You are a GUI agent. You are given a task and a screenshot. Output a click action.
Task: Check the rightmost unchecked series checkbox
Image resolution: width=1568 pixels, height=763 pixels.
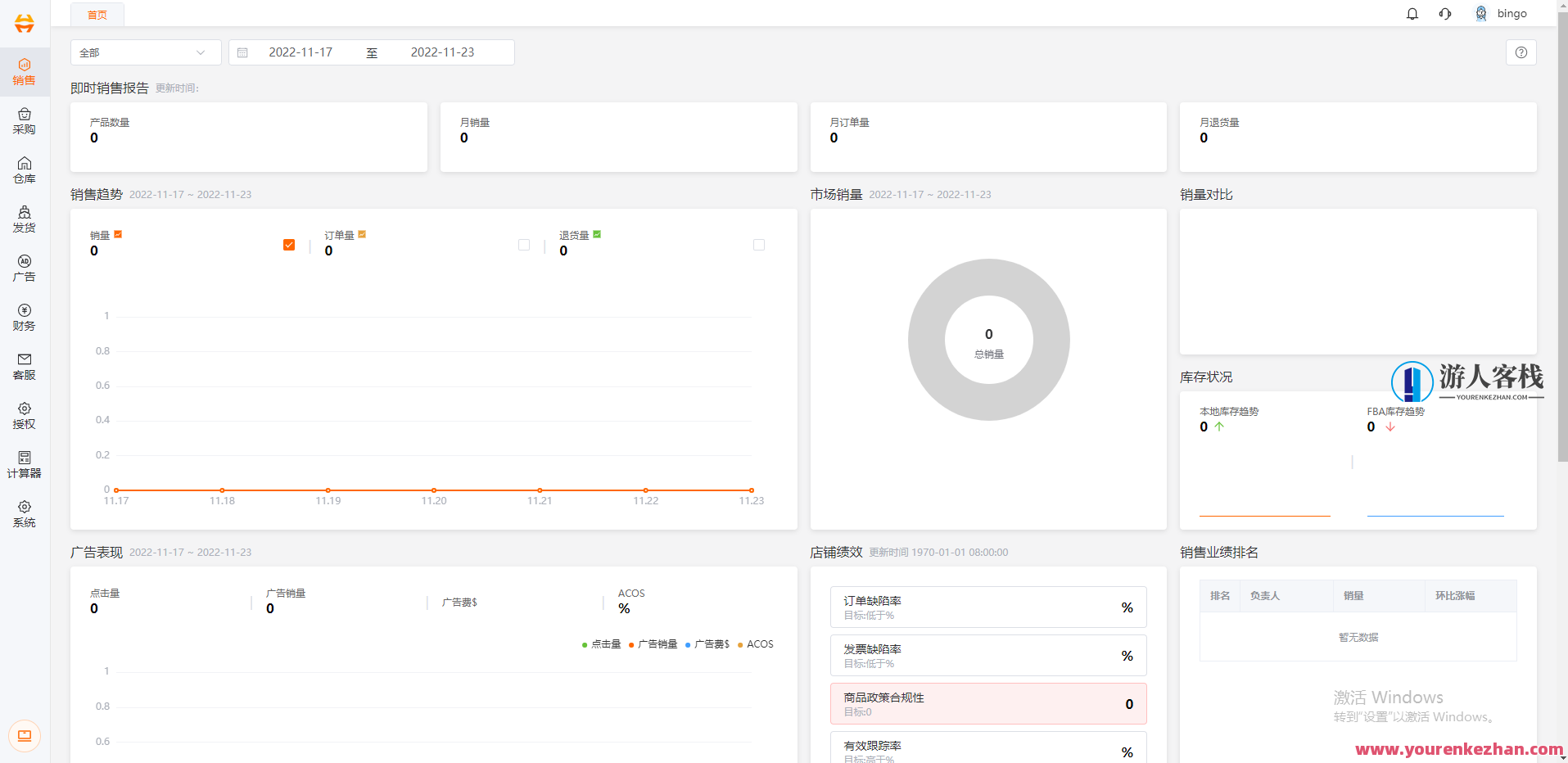(759, 244)
